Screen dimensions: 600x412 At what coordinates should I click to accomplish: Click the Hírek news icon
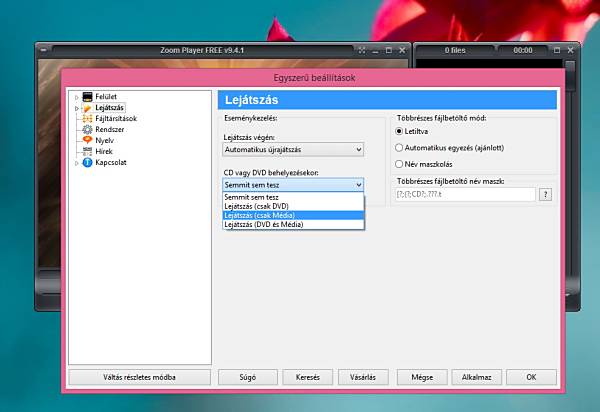pyautogui.click(x=88, y=151)
